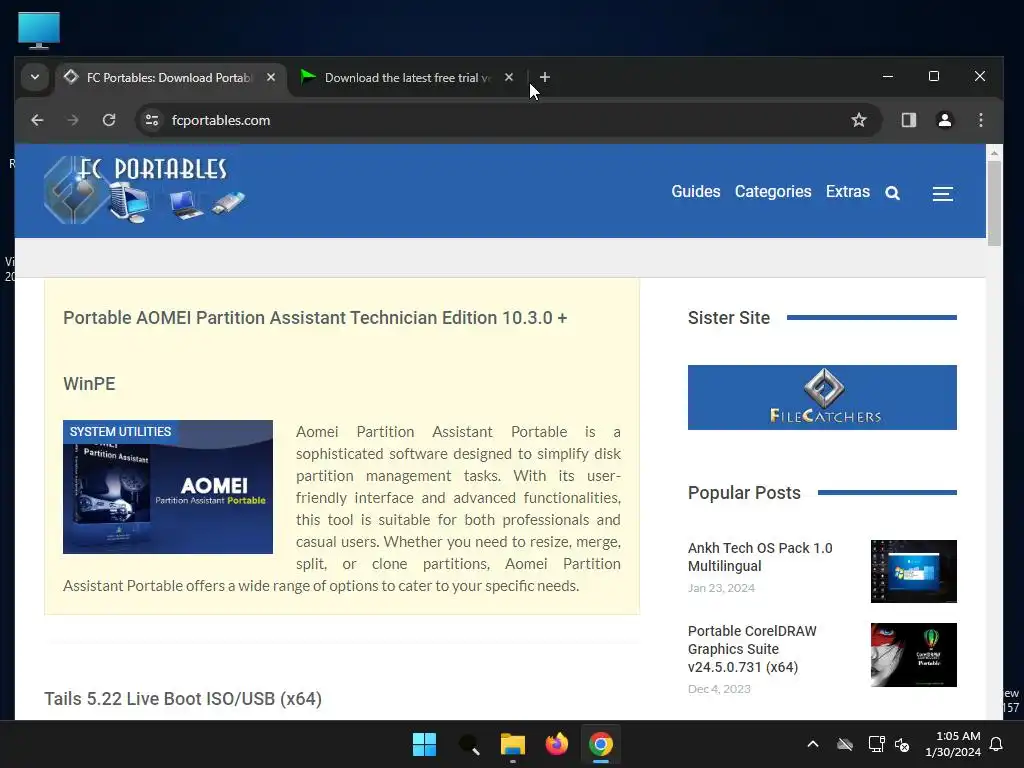Click the fcportables.com address bar
The height and width of the screenshot is (768, 1024).
coord(509,120)
